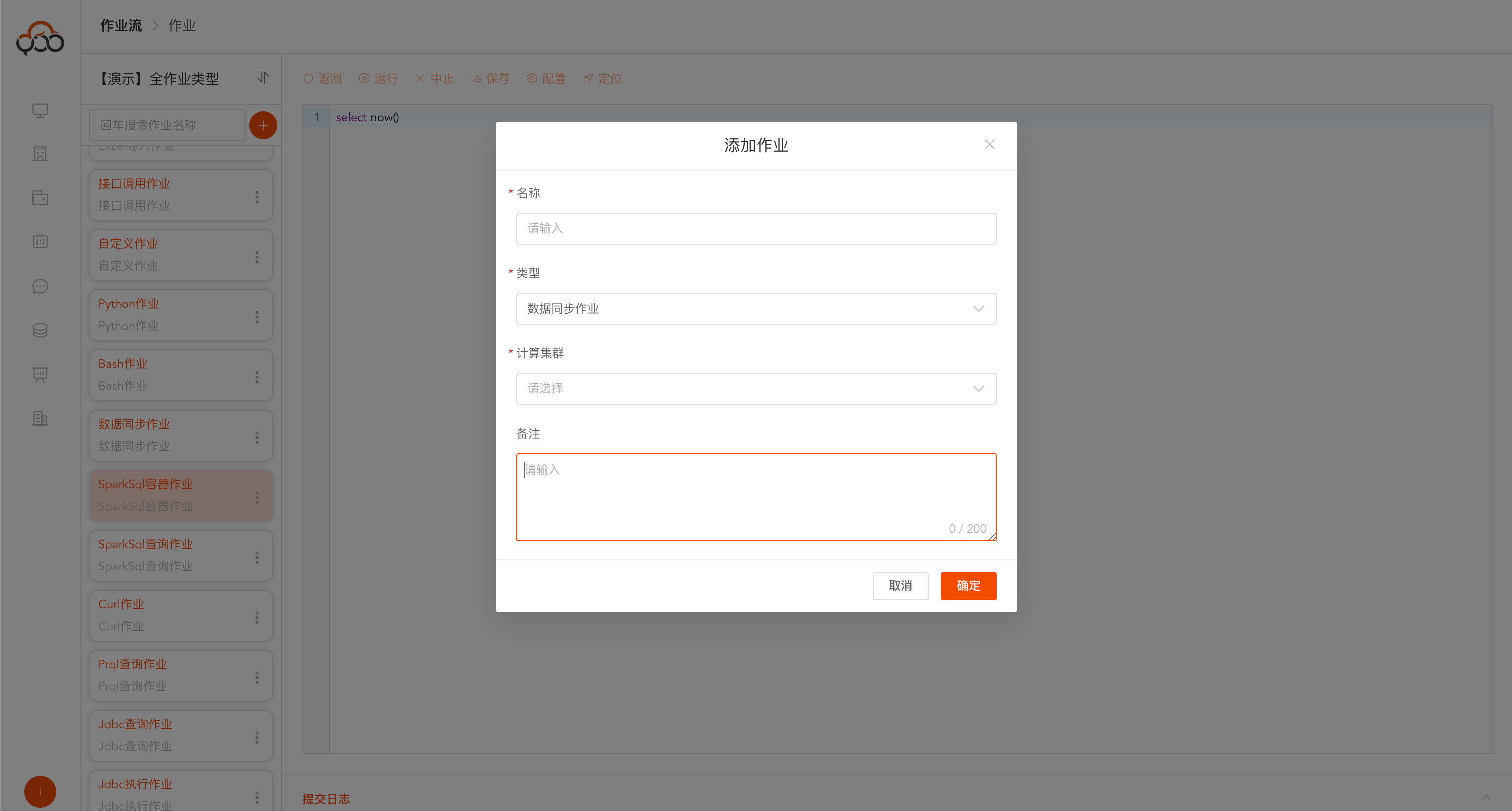The image size is (1512, 811).
Task: Click the orange plus add-job button
Action: [263, 125]
